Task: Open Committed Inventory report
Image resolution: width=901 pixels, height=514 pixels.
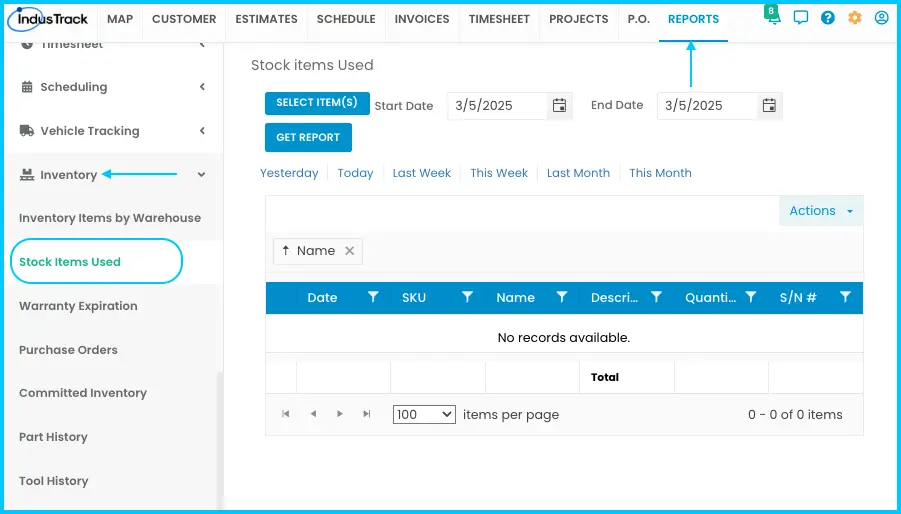Action: pos(83,393)
